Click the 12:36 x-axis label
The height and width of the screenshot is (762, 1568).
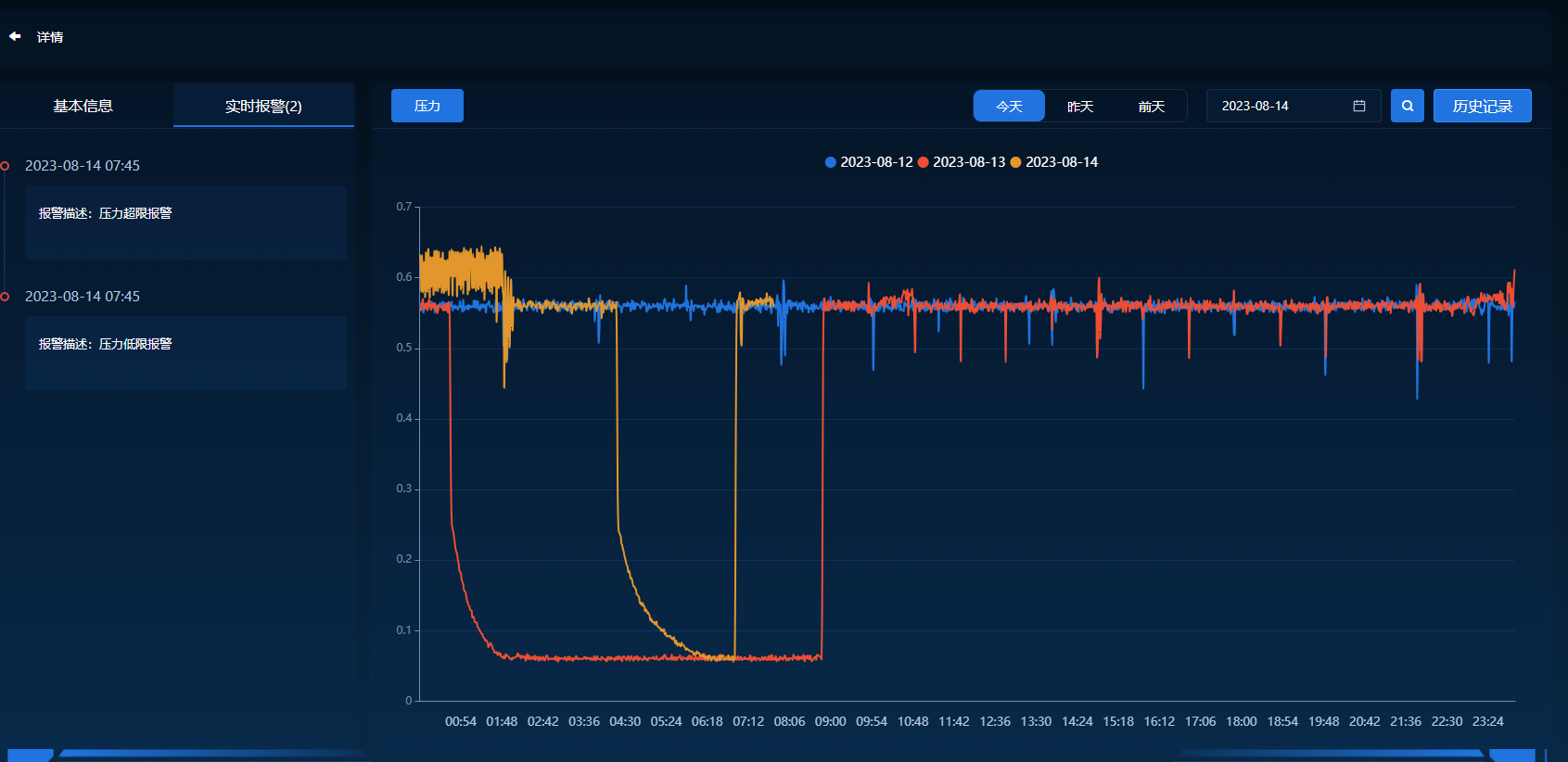pos(995,721)
